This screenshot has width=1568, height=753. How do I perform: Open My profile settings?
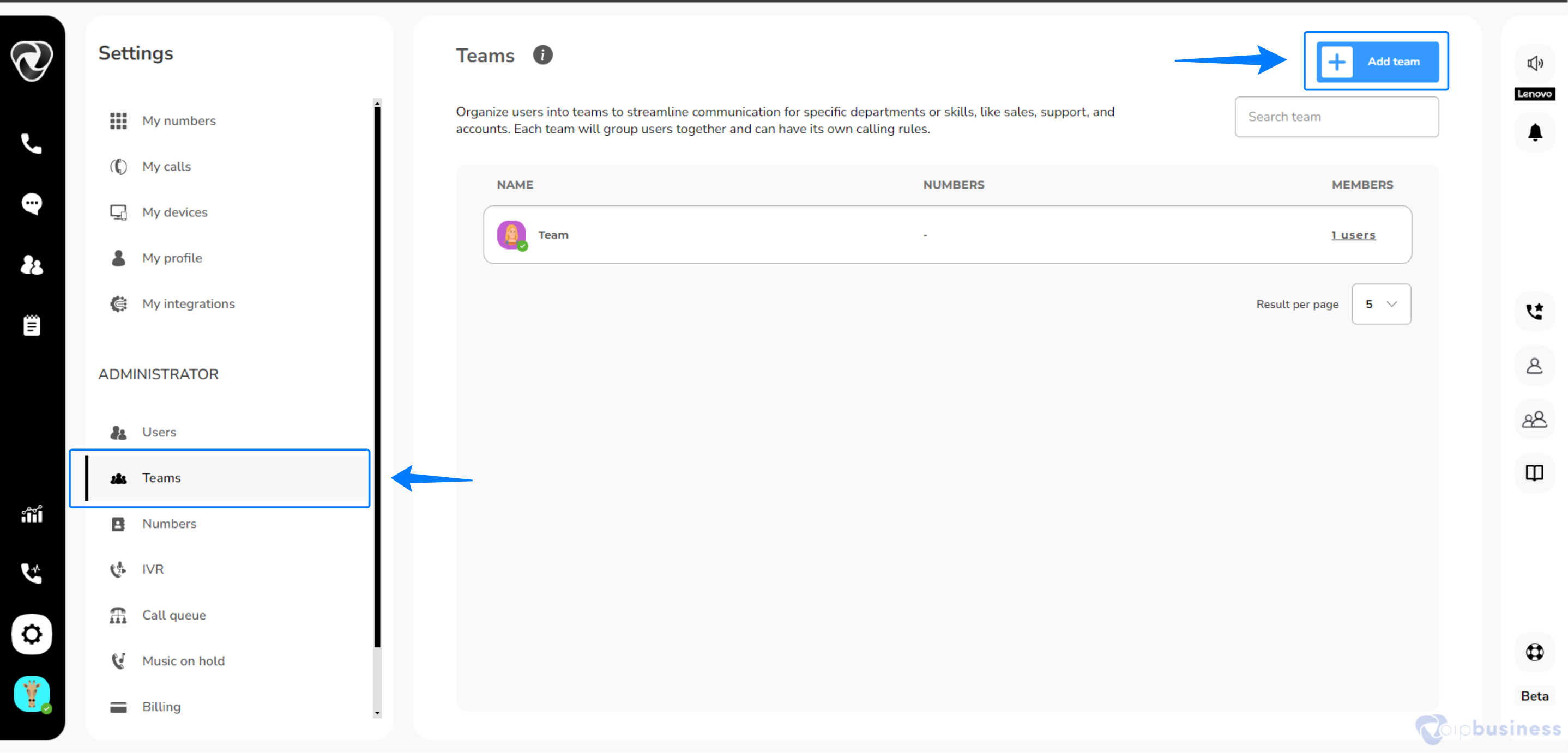click(x=172, y=258)
